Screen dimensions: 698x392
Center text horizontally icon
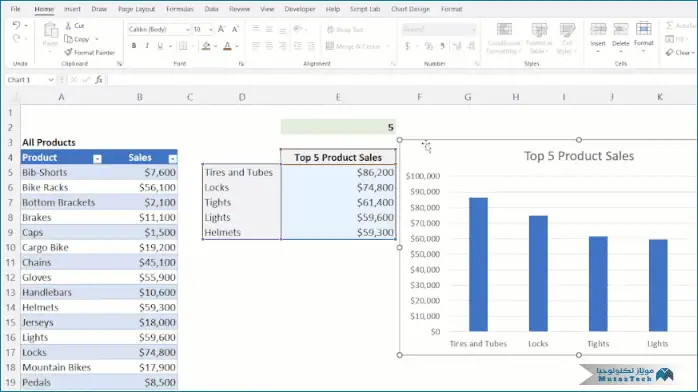pos(269,45)
